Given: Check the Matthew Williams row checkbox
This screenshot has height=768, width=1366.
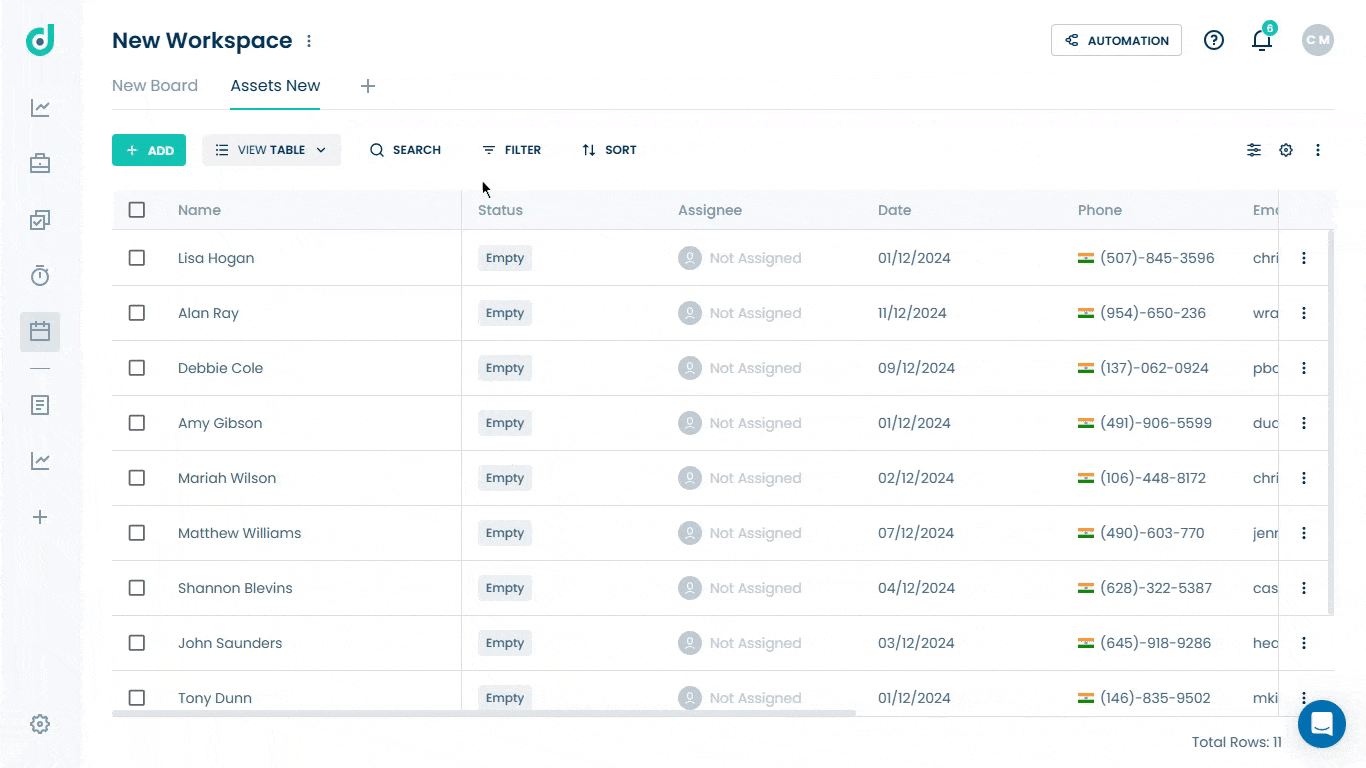Looking at the screenshot, I should pyautogui.click(x=137, y=533).
